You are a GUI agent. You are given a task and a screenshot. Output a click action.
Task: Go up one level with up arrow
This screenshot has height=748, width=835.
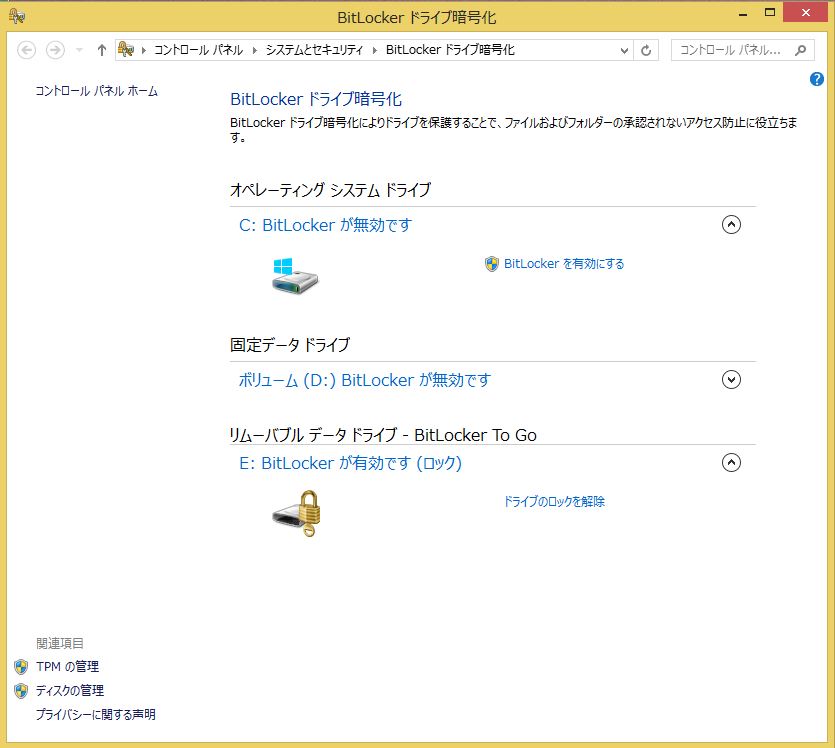point(102,50)
